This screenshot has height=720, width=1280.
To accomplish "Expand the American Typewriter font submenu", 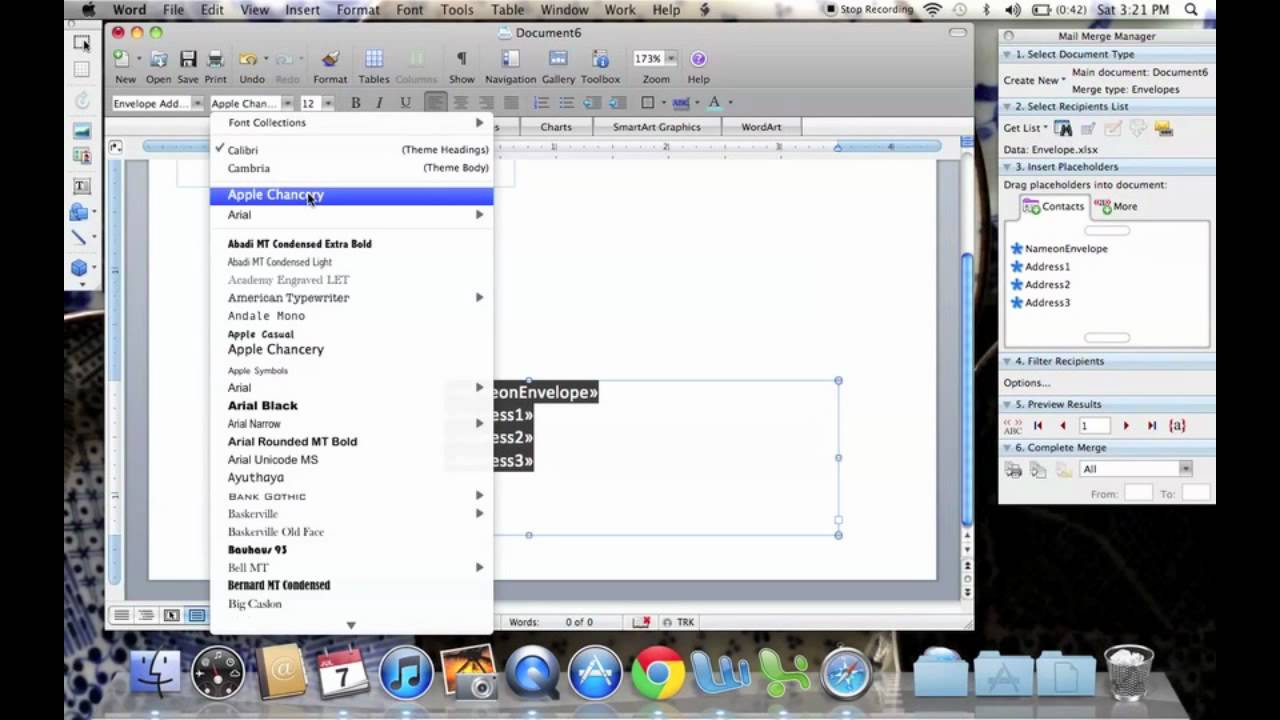I will pos(351,297).
